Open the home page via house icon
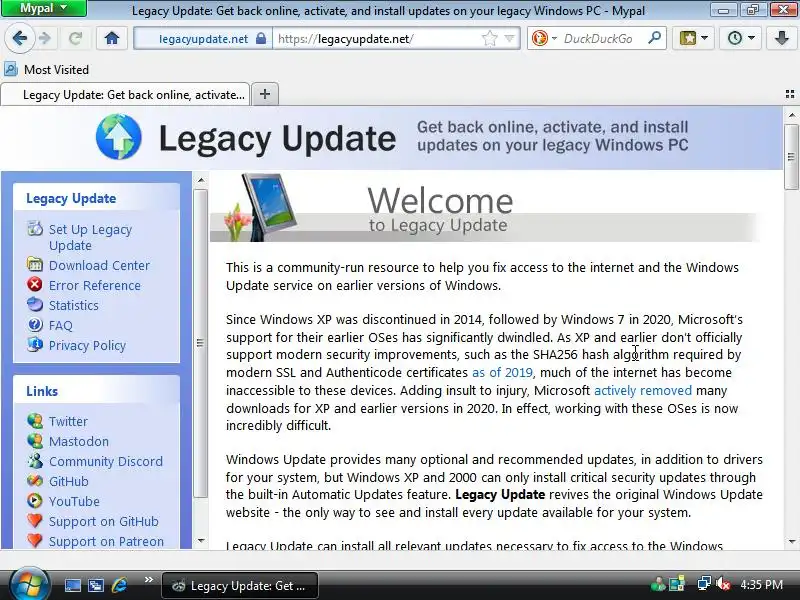 pyautogui.click(x=112, y=38)
